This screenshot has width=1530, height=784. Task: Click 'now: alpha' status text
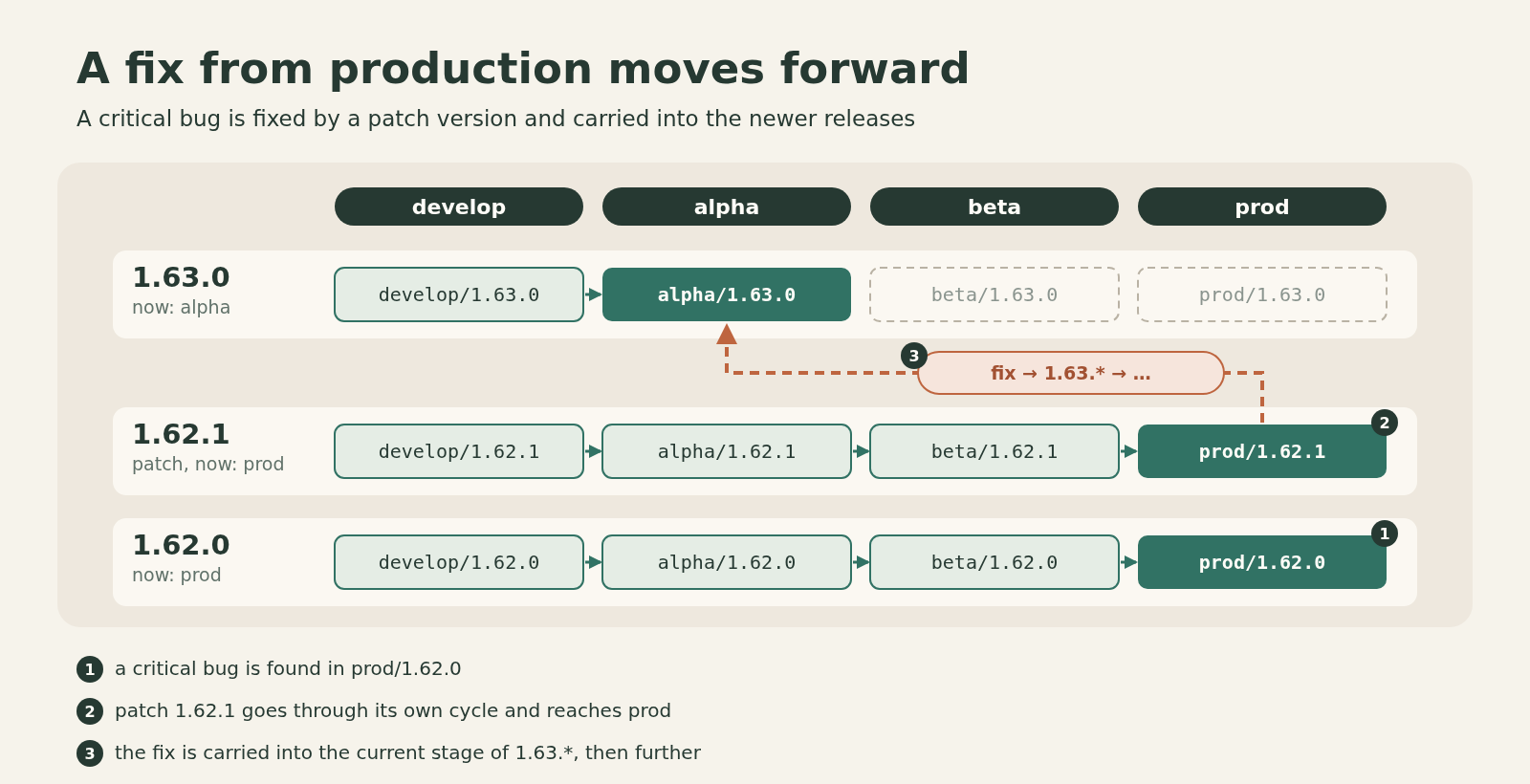(x=181, y=308)
